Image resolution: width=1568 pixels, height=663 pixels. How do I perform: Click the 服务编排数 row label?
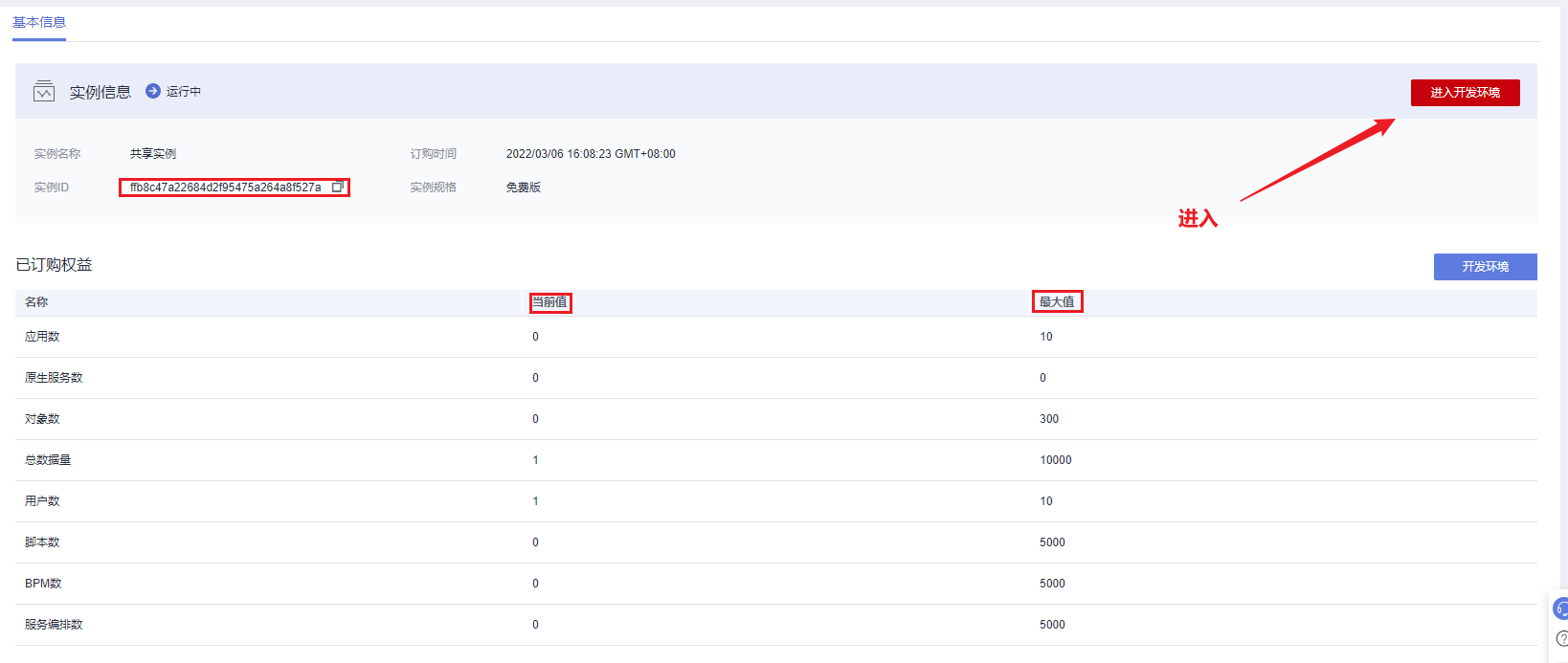point(54,625)
